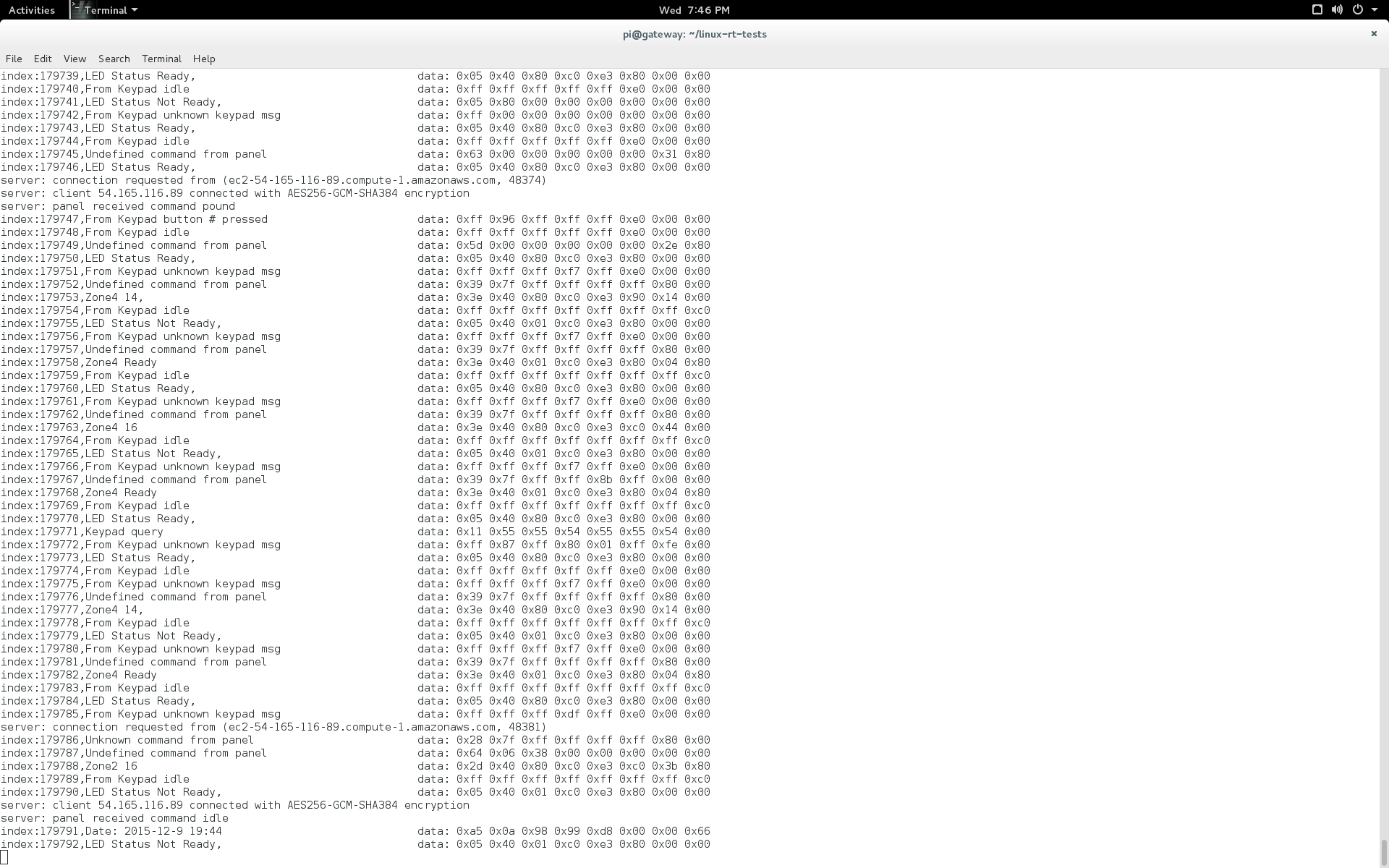Image resolution: width=1389 pixels, height=868 pixels.
Task: Click line index:179753 Zone4 14
Action: coord(355,297)
